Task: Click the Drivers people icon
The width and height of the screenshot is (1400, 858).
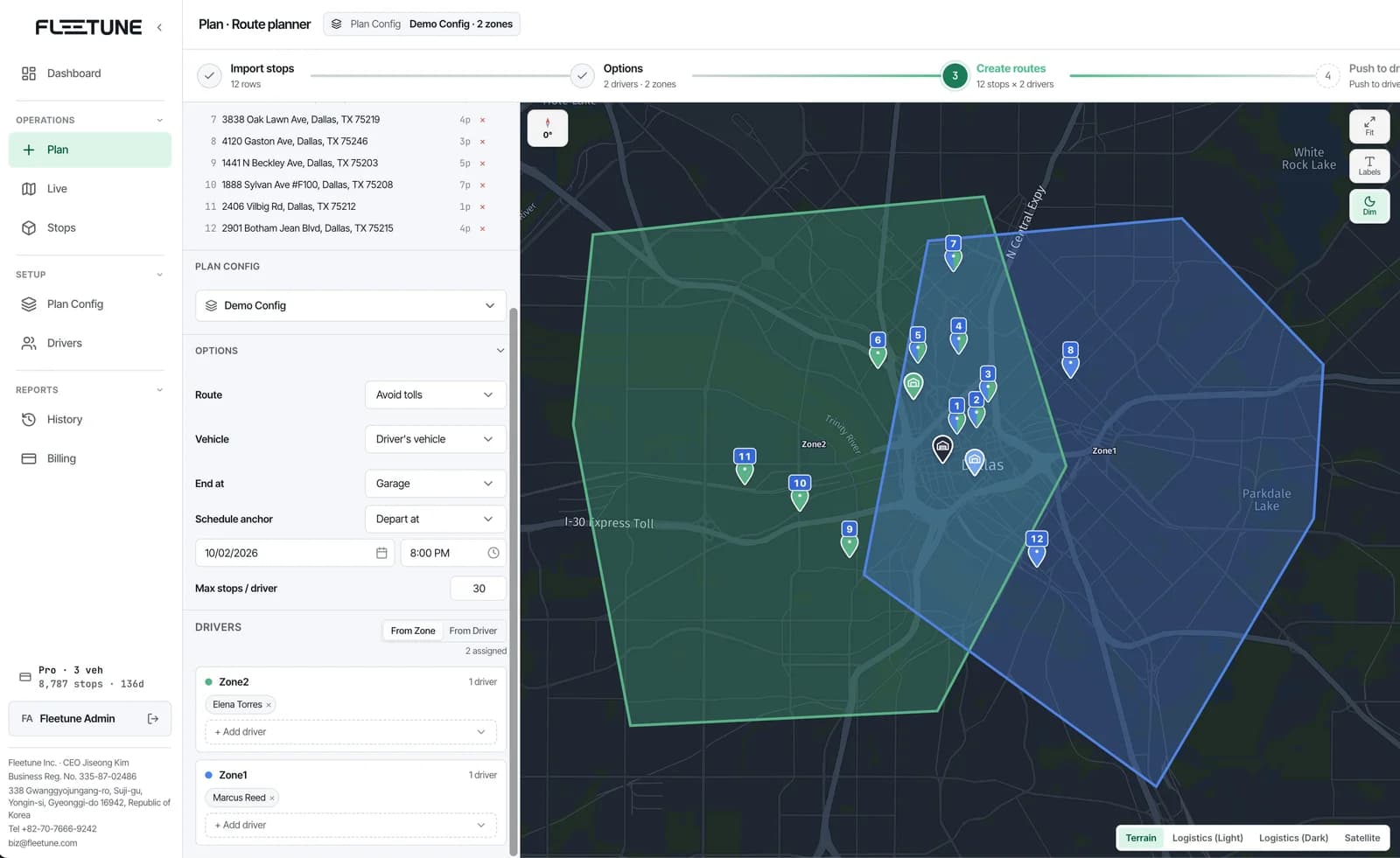Action: (x=29, y=343)
